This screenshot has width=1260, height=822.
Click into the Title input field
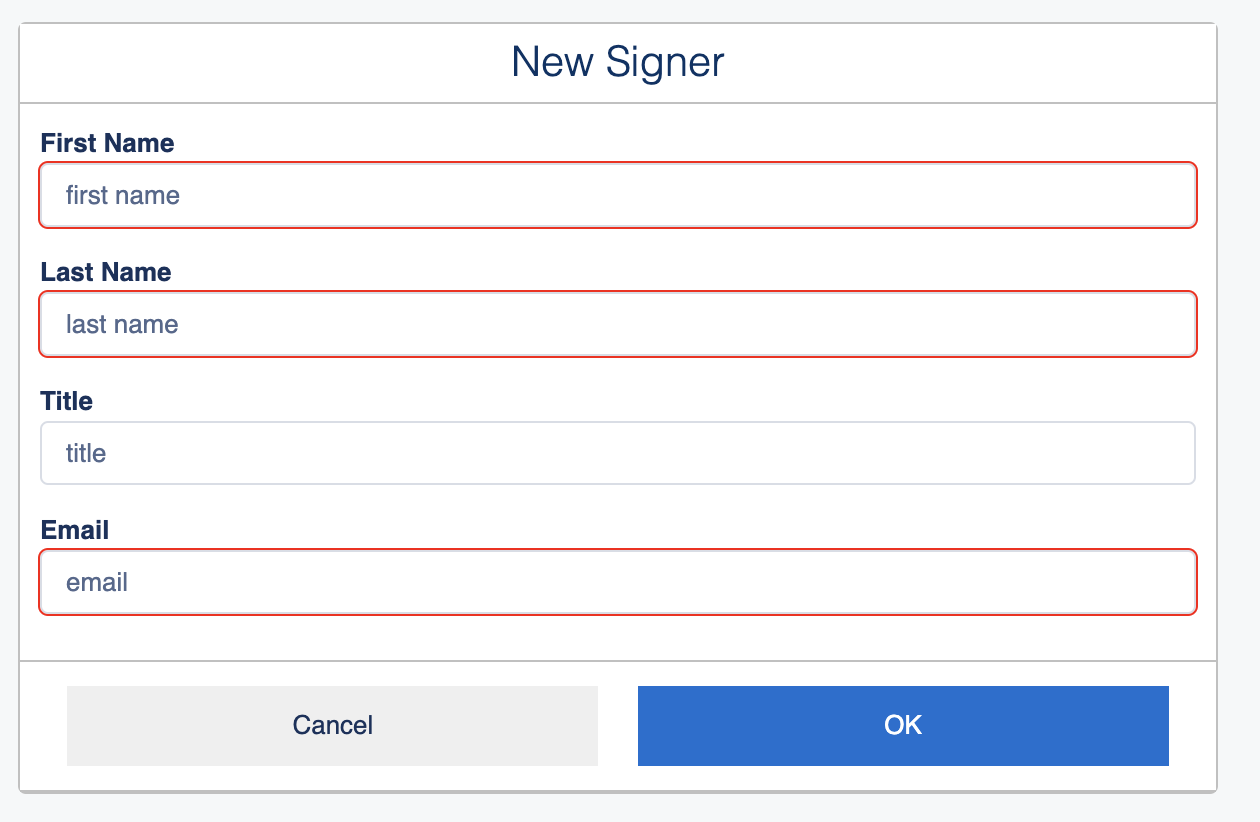click(618, 453)
